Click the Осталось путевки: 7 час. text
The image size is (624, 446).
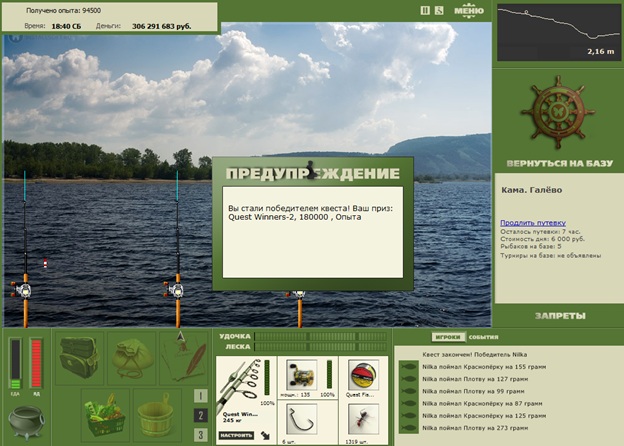540,232
